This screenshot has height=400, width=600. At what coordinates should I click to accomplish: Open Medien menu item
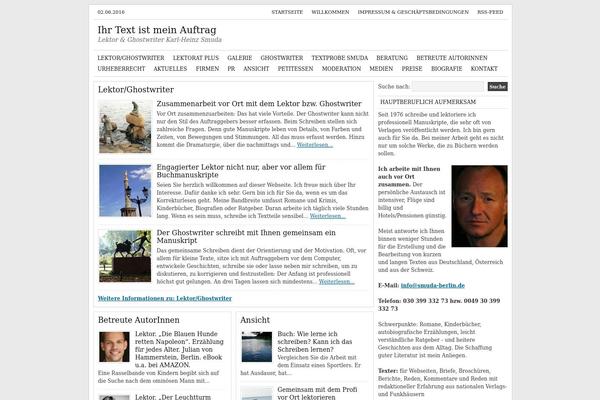[381, 69]
